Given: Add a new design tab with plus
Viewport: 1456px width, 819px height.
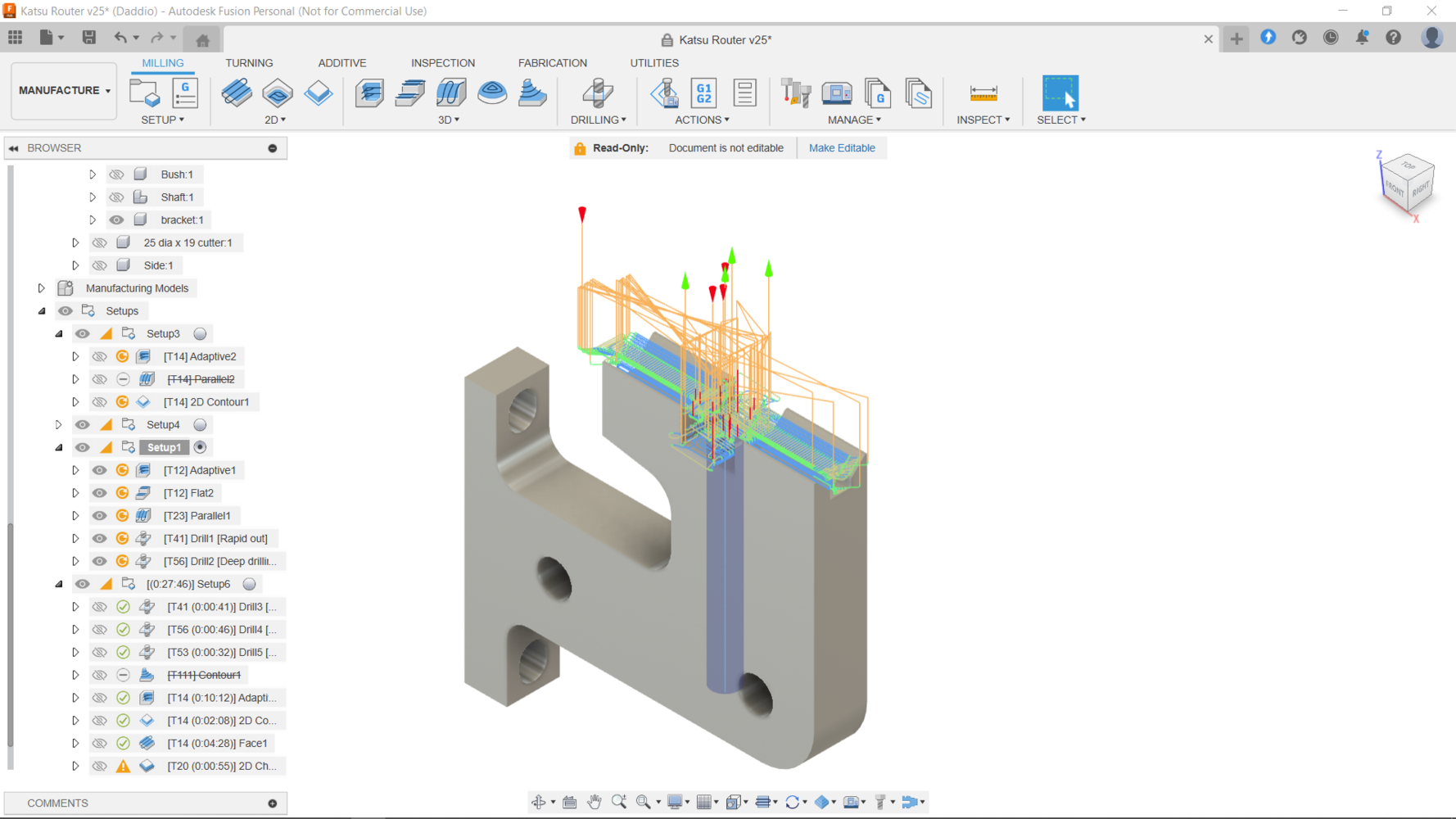Looking at the screenshot, I should 1237,38.
